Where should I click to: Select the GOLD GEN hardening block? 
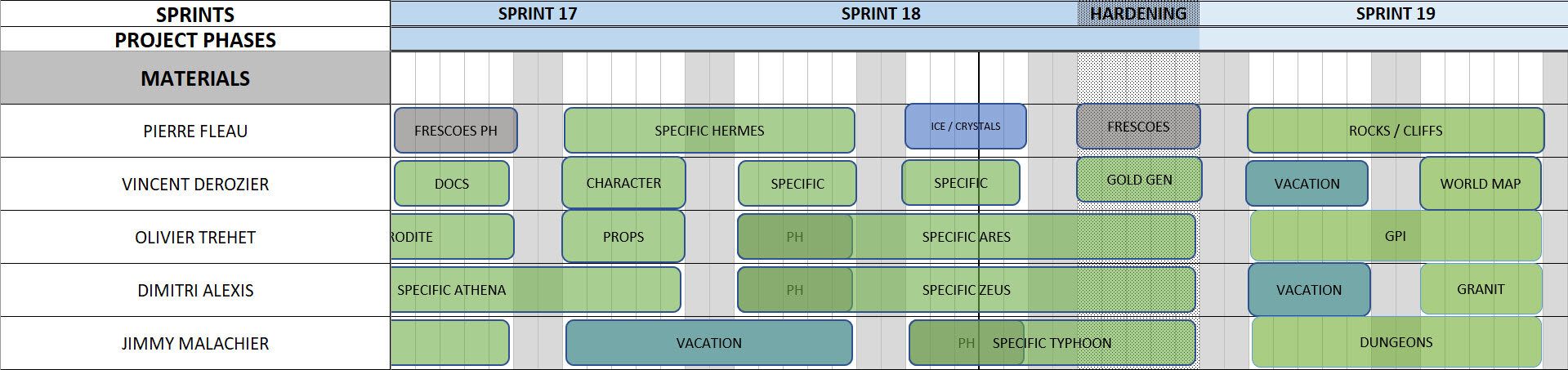point(1139,180)
